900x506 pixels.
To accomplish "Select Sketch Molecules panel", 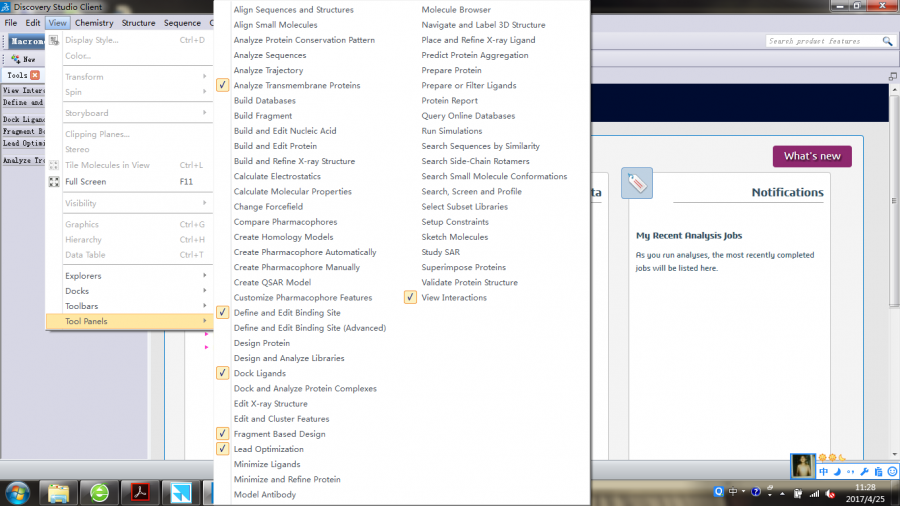I will (x=455, y=237).
